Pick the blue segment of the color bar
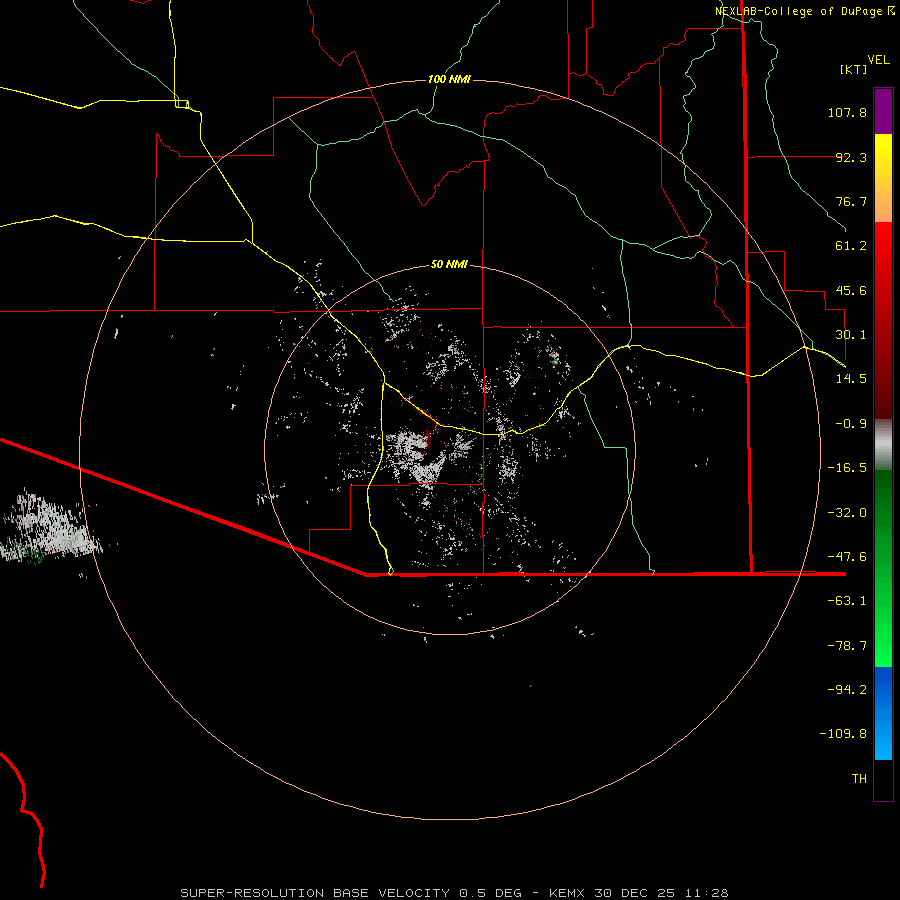The width and height of the screenshot is (900, 900). (883, 713)
